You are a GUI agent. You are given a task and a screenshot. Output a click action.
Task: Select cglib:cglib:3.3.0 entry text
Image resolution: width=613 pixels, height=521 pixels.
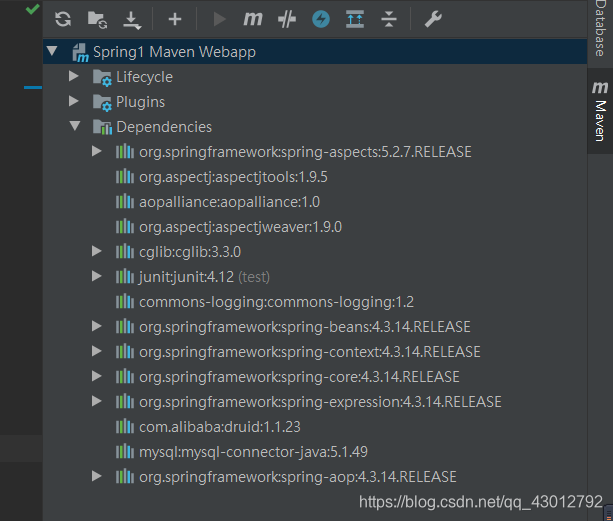tap(190, 252)
